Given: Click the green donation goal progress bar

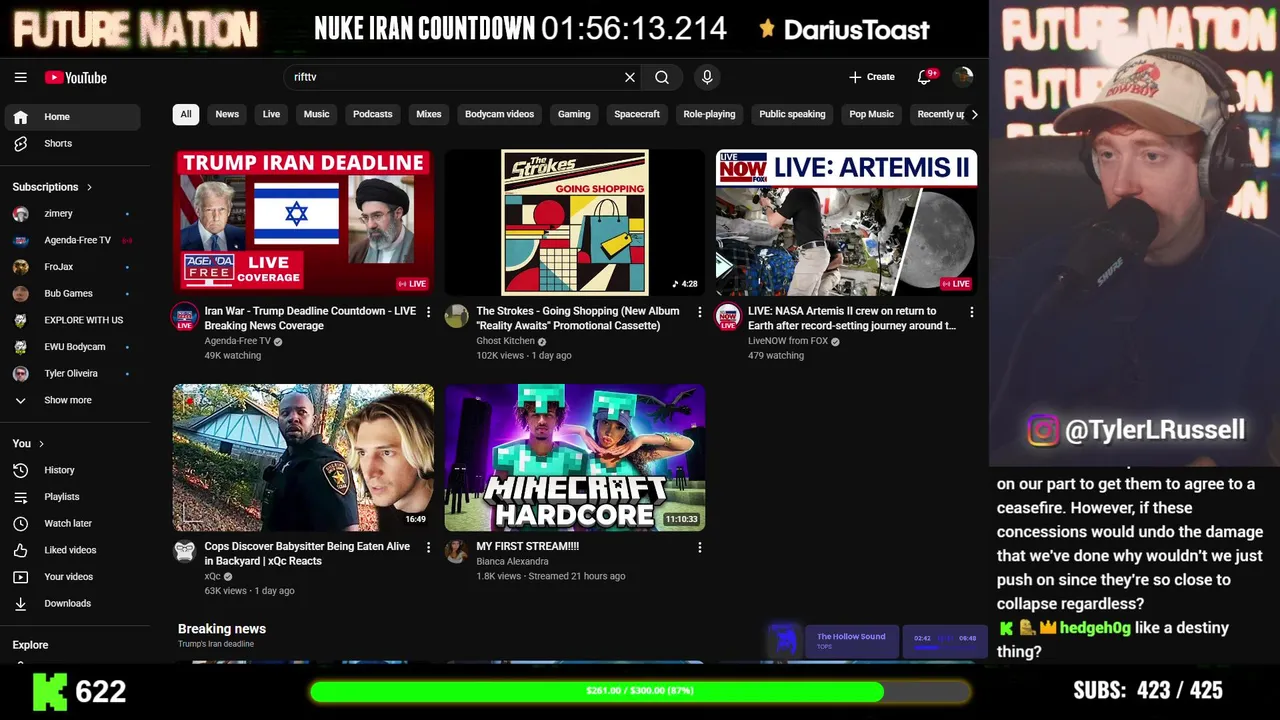Looking at the screenshot, I should (x=640, y=691).
